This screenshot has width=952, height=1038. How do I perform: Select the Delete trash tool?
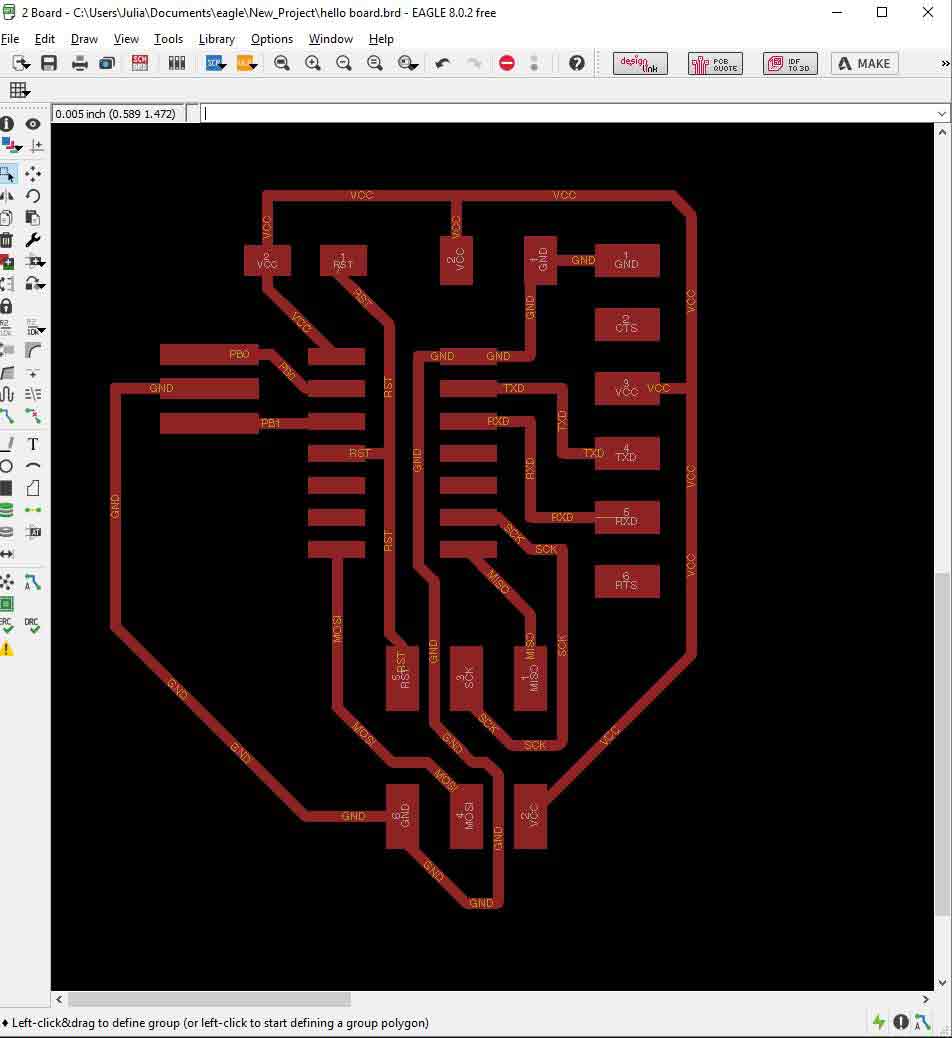click(7, 240)
